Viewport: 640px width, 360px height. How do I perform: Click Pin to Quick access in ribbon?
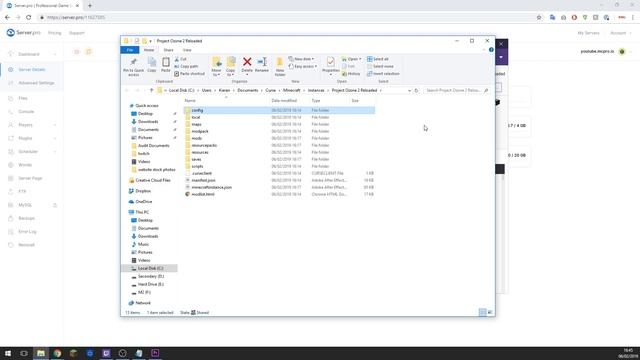(133, 67)
